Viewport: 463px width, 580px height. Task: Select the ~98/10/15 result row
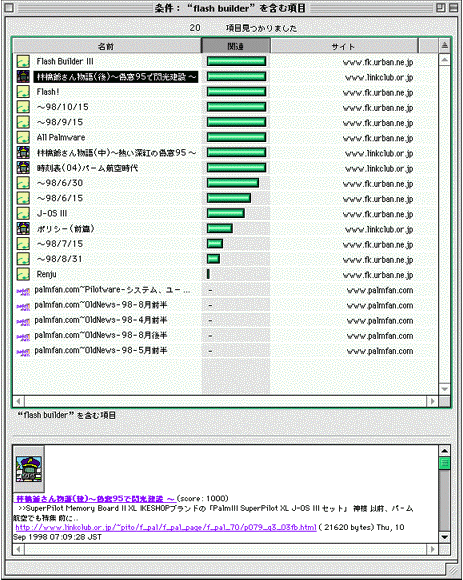click(62, 107)
